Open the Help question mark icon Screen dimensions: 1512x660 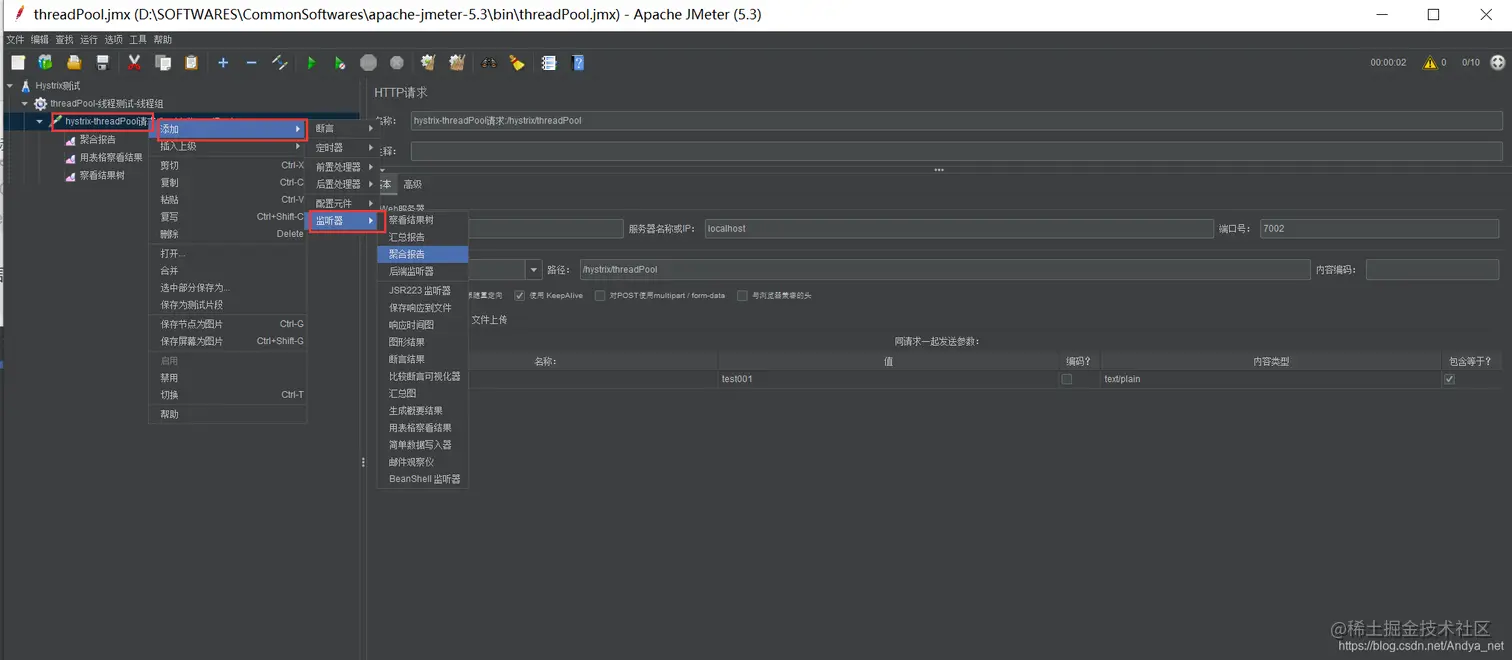[x=578, y=63]
